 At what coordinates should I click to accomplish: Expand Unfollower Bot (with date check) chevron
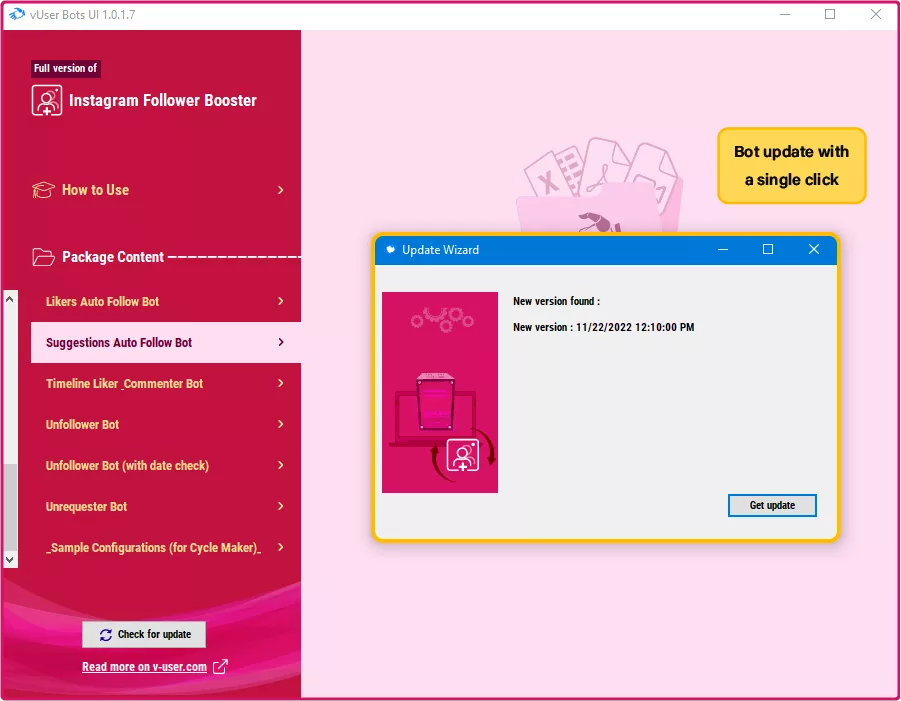280,465
